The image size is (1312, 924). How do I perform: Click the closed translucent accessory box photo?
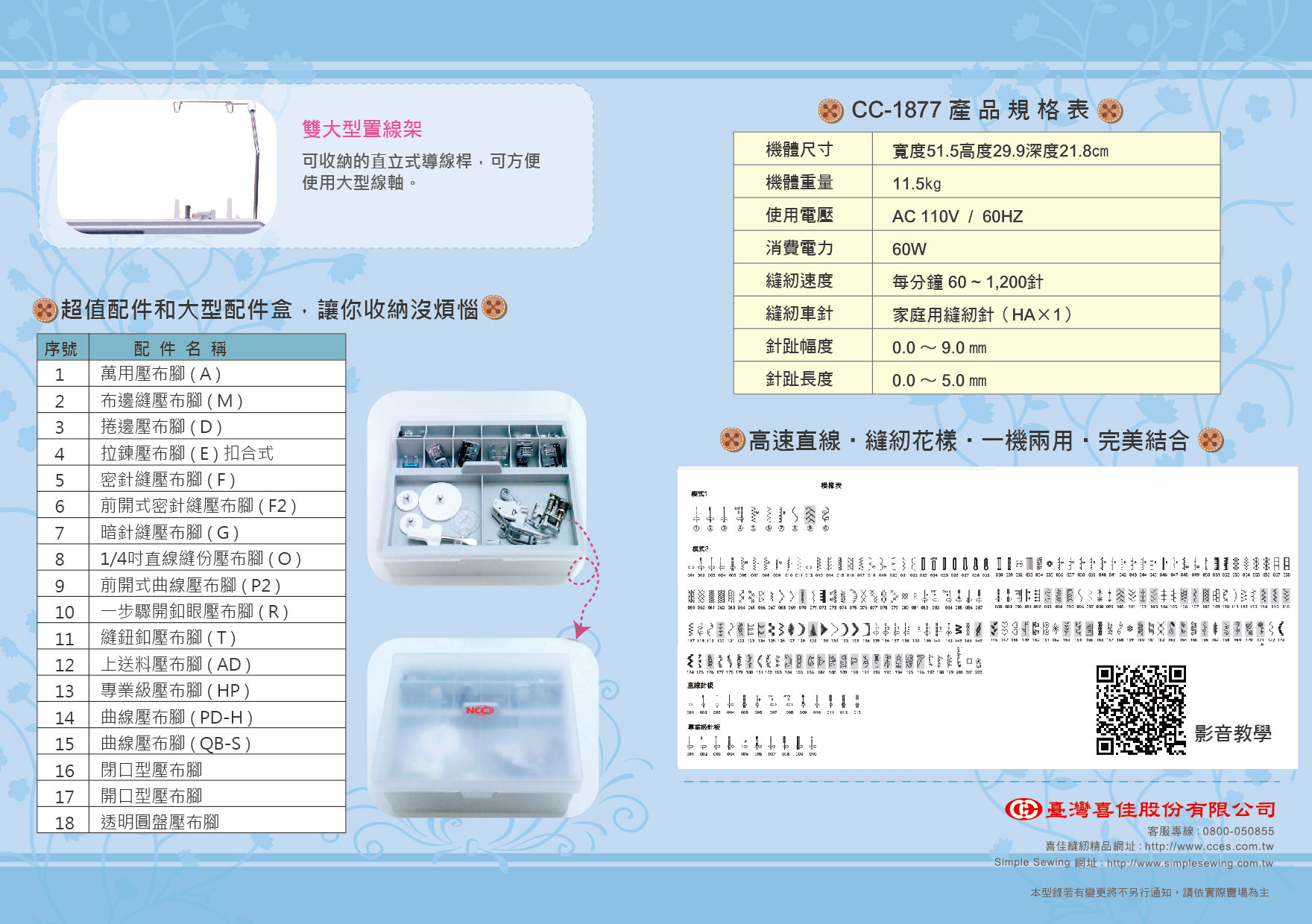click(482, 727)
